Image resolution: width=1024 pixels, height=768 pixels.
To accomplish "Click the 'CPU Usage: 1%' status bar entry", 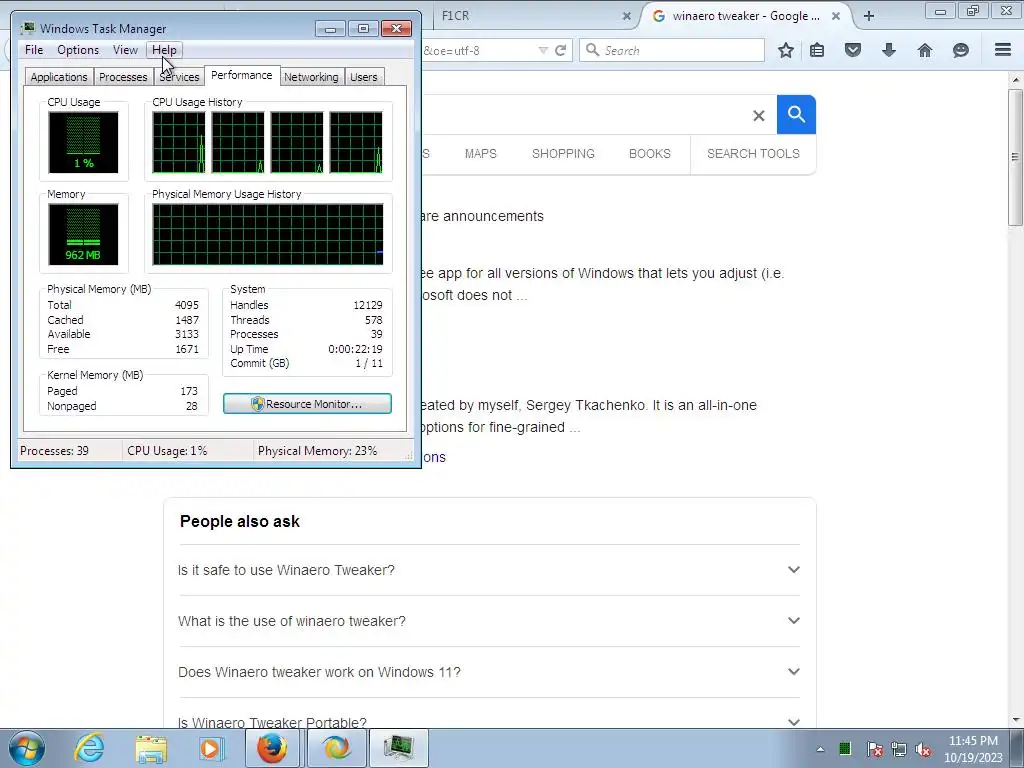I will (167, 451).
